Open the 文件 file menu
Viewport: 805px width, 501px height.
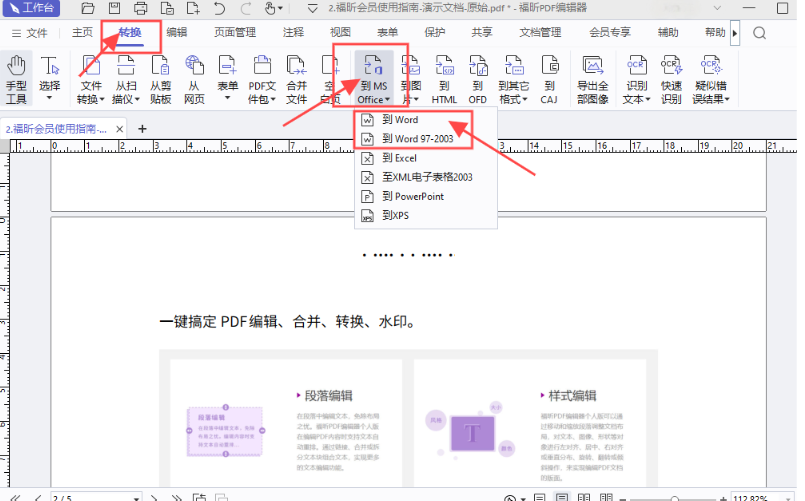pos(30,33)
